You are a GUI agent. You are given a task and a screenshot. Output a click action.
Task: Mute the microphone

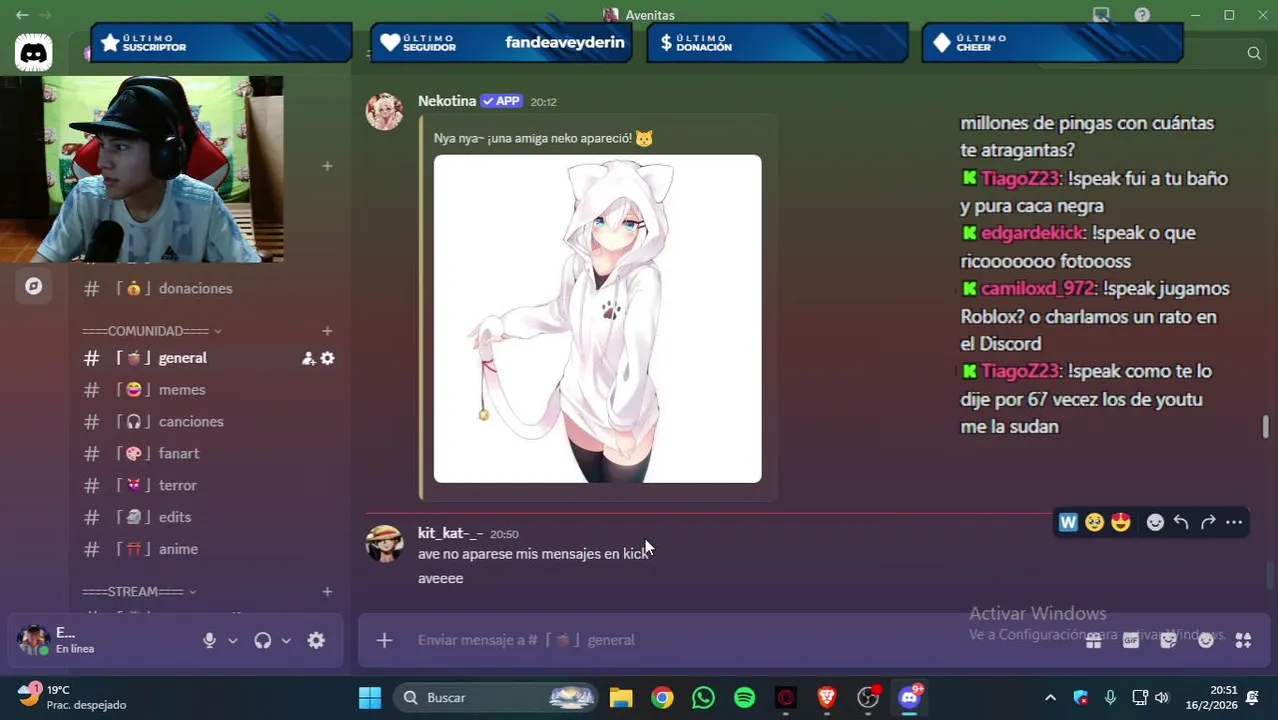[209, 641]
